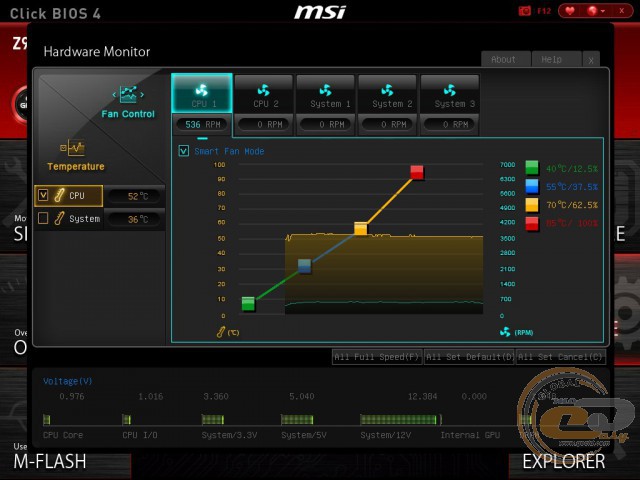Click the CPU 52°C temperature value
The width and height of the screenshot is (640, 480).
[x=138, y=196]
